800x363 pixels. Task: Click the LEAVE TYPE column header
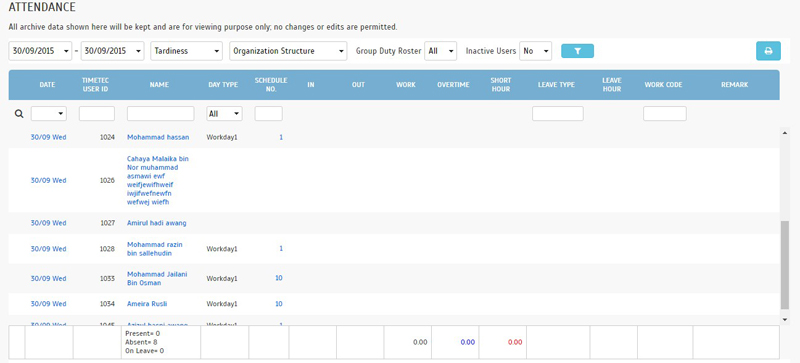coord(556,85)
